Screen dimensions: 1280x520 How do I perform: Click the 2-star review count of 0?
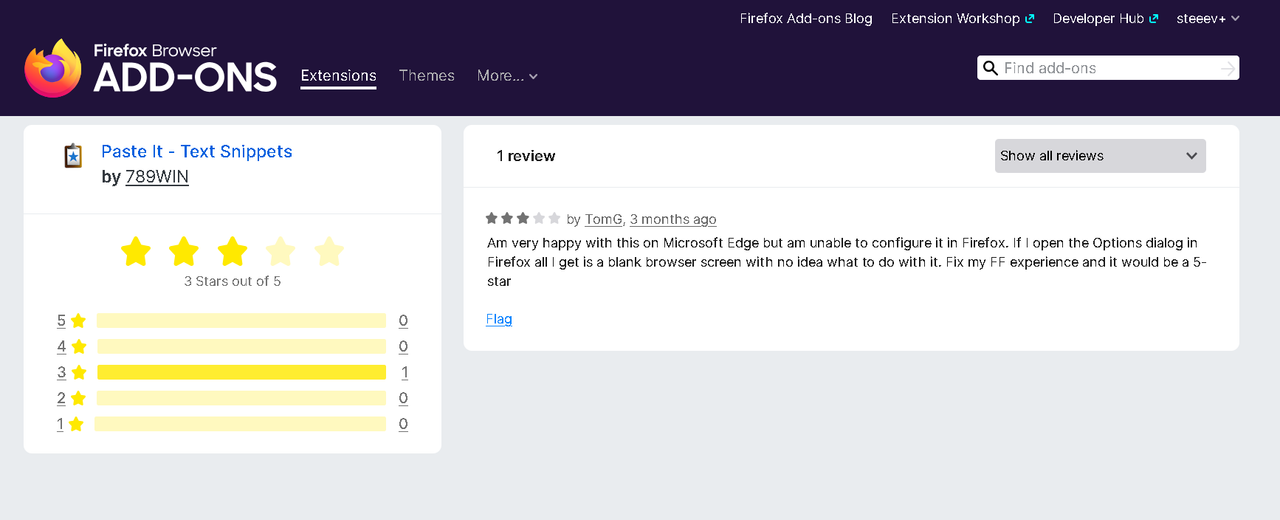pos(403,398)
